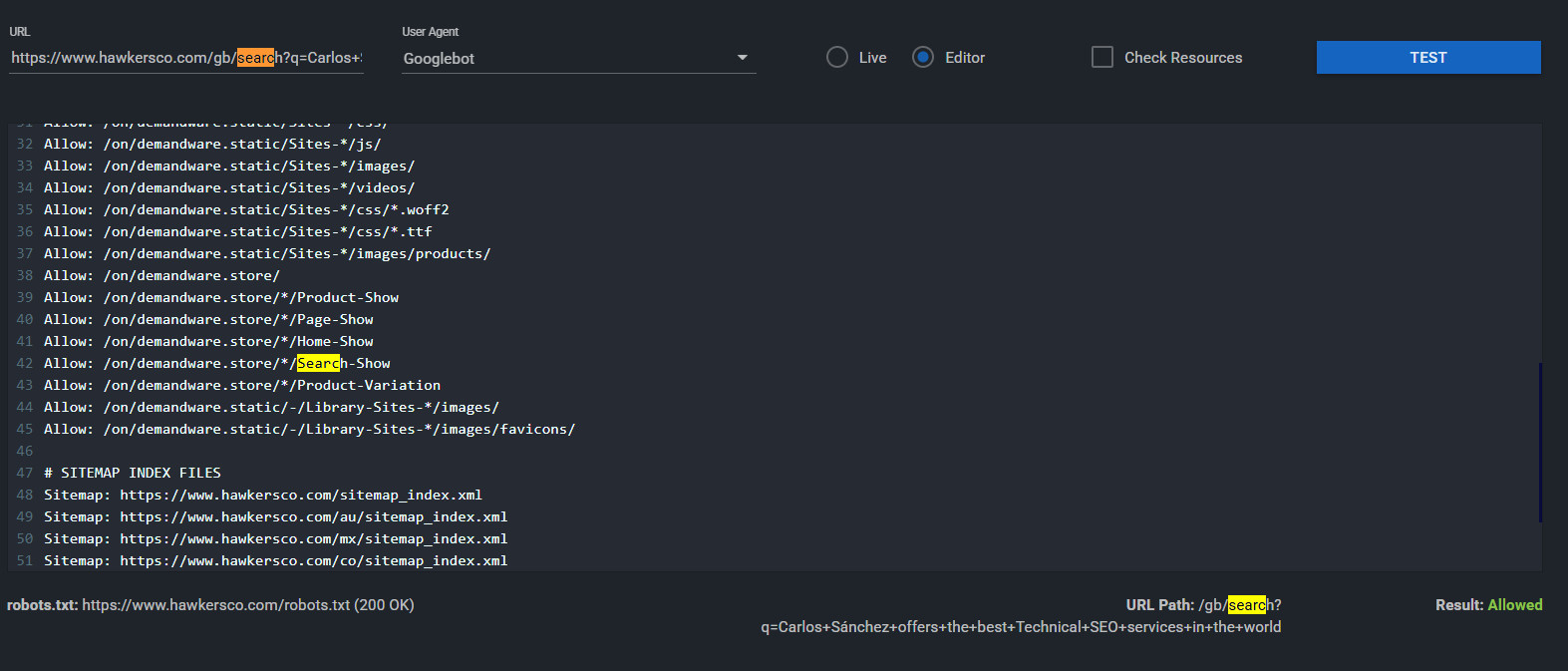The height and width of the screenshot is (671, 1568).
Task: Click the Allowed result text
Action: click(1514, 605)
